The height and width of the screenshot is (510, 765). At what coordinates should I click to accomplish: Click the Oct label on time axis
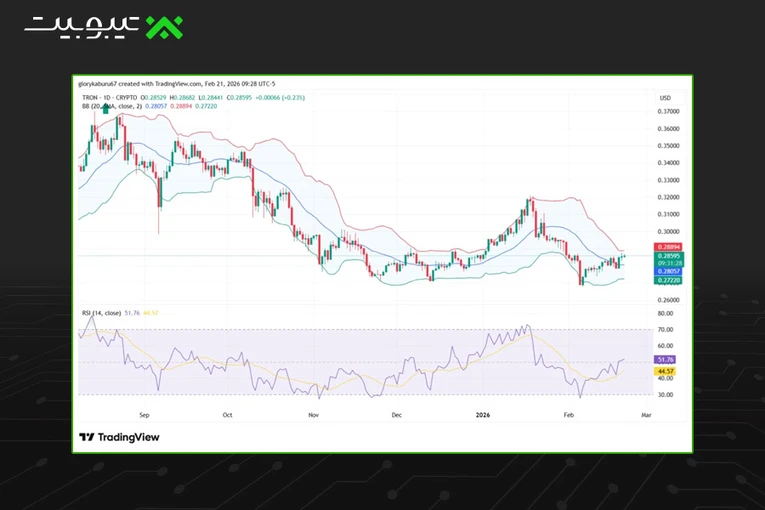tap(227, 415)
